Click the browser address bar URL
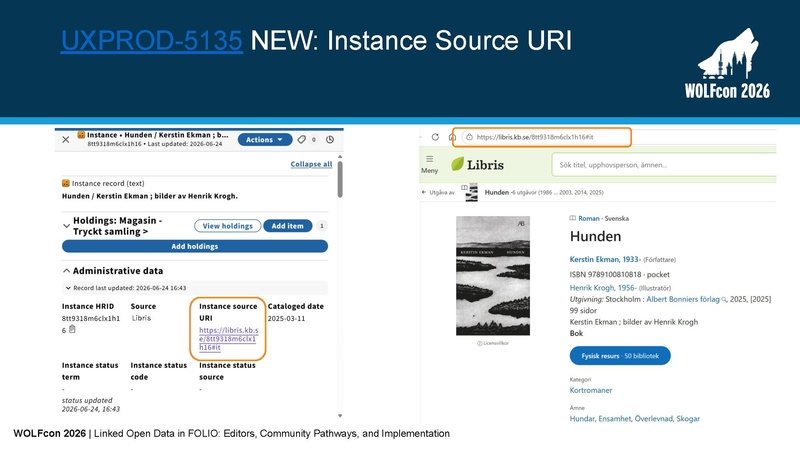800x450 pixels. tap(535, 137)
